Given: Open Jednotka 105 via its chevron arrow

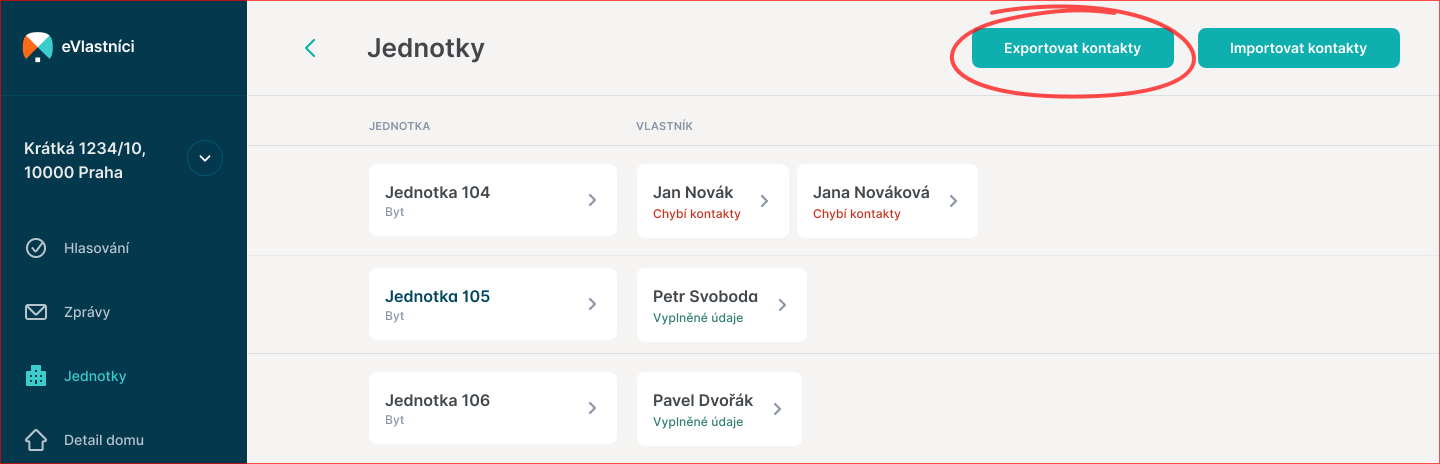Looking at the screenshot, I should tap(592, 304).
